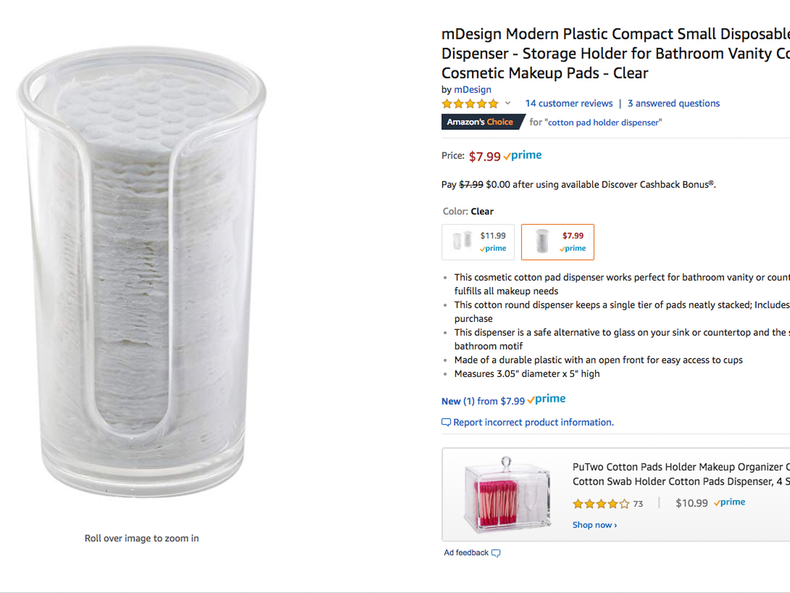
Task: Open the 3 answered questions link
Action: point(674,104)
